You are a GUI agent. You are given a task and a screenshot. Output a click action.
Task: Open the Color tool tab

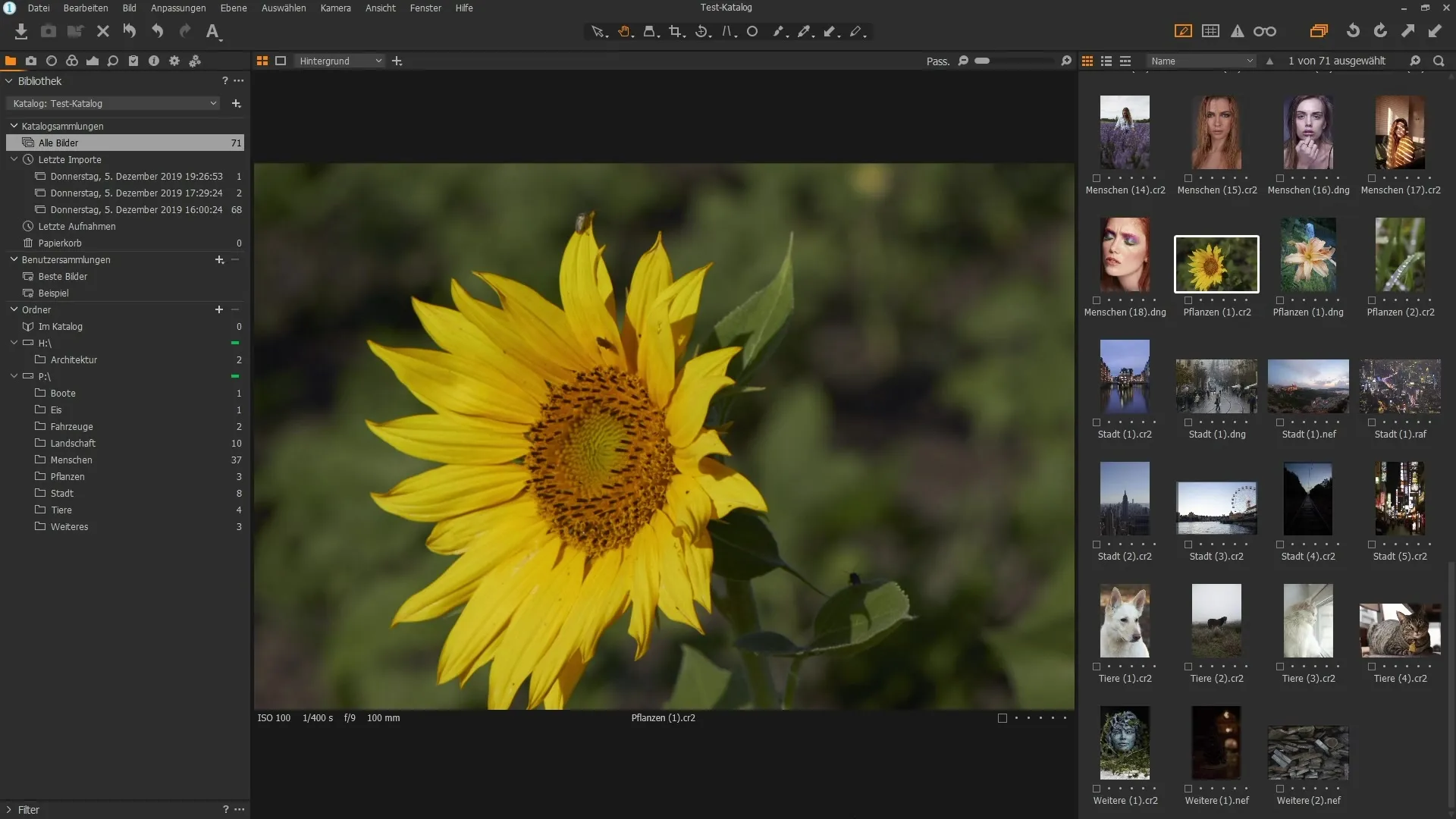point(72,61)
